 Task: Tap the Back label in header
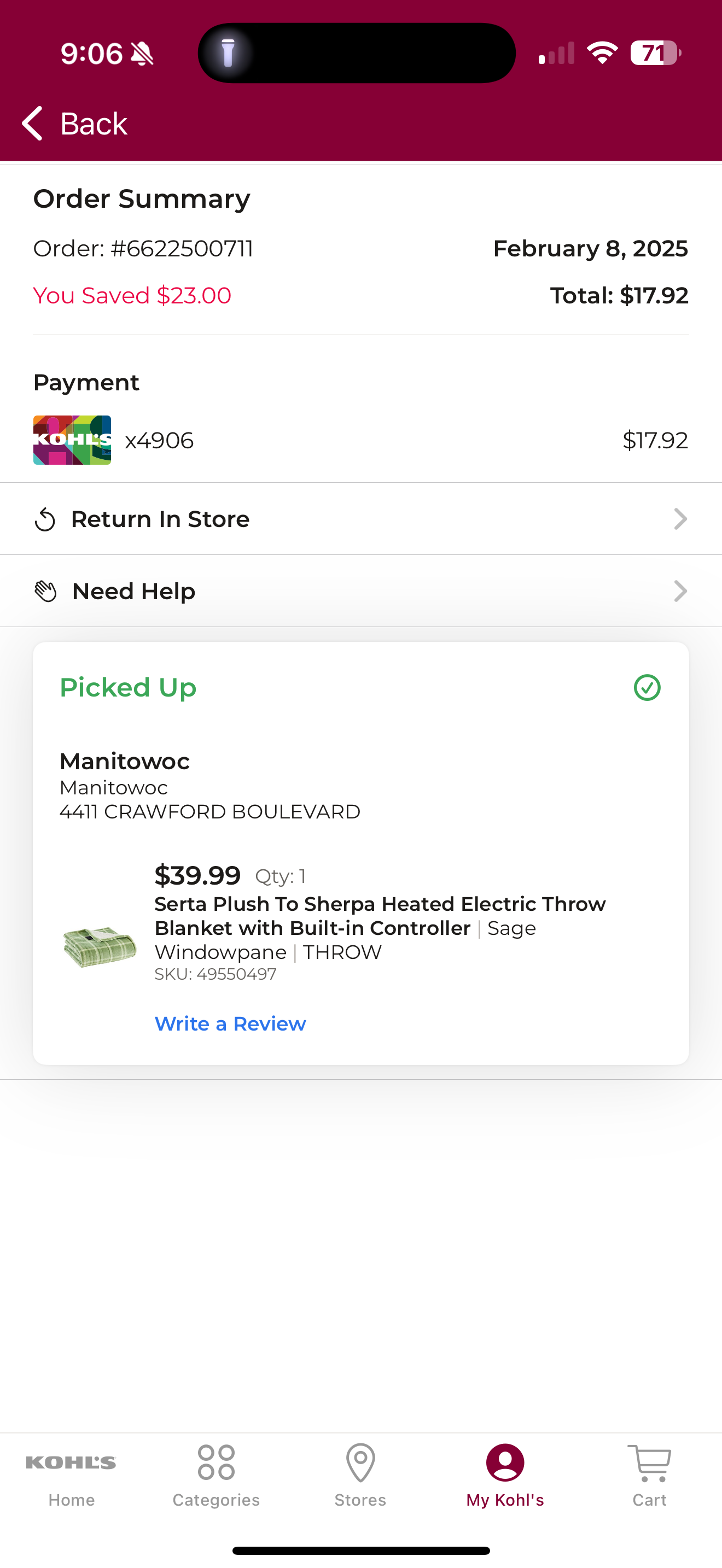[94, 124]
